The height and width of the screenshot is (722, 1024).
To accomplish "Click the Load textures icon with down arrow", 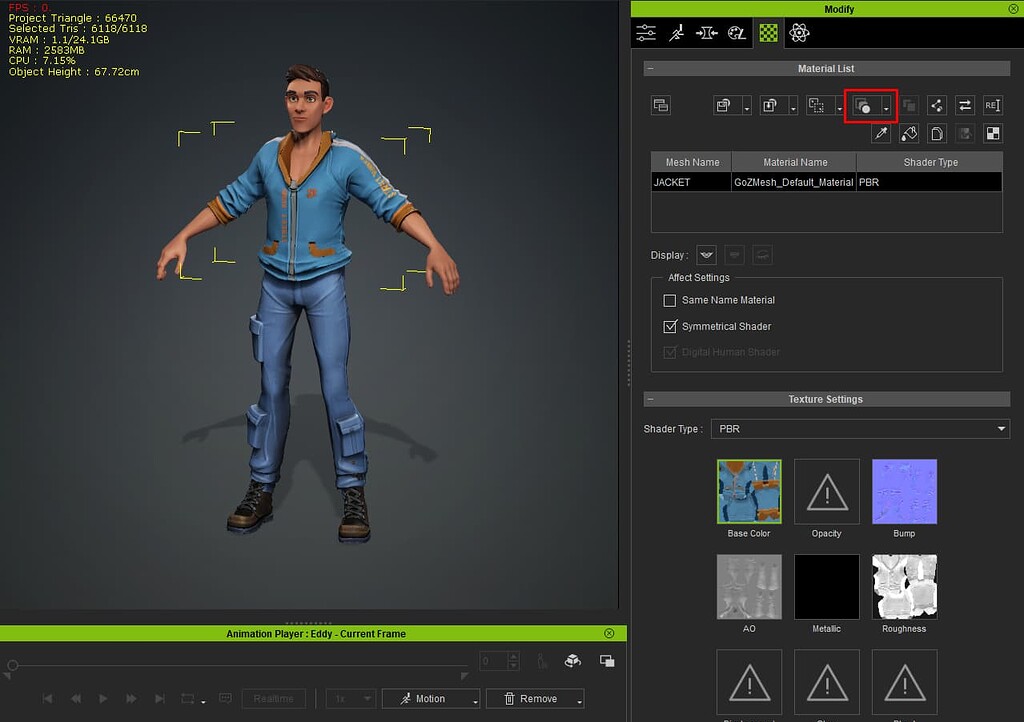I will (x=770, y=105).
